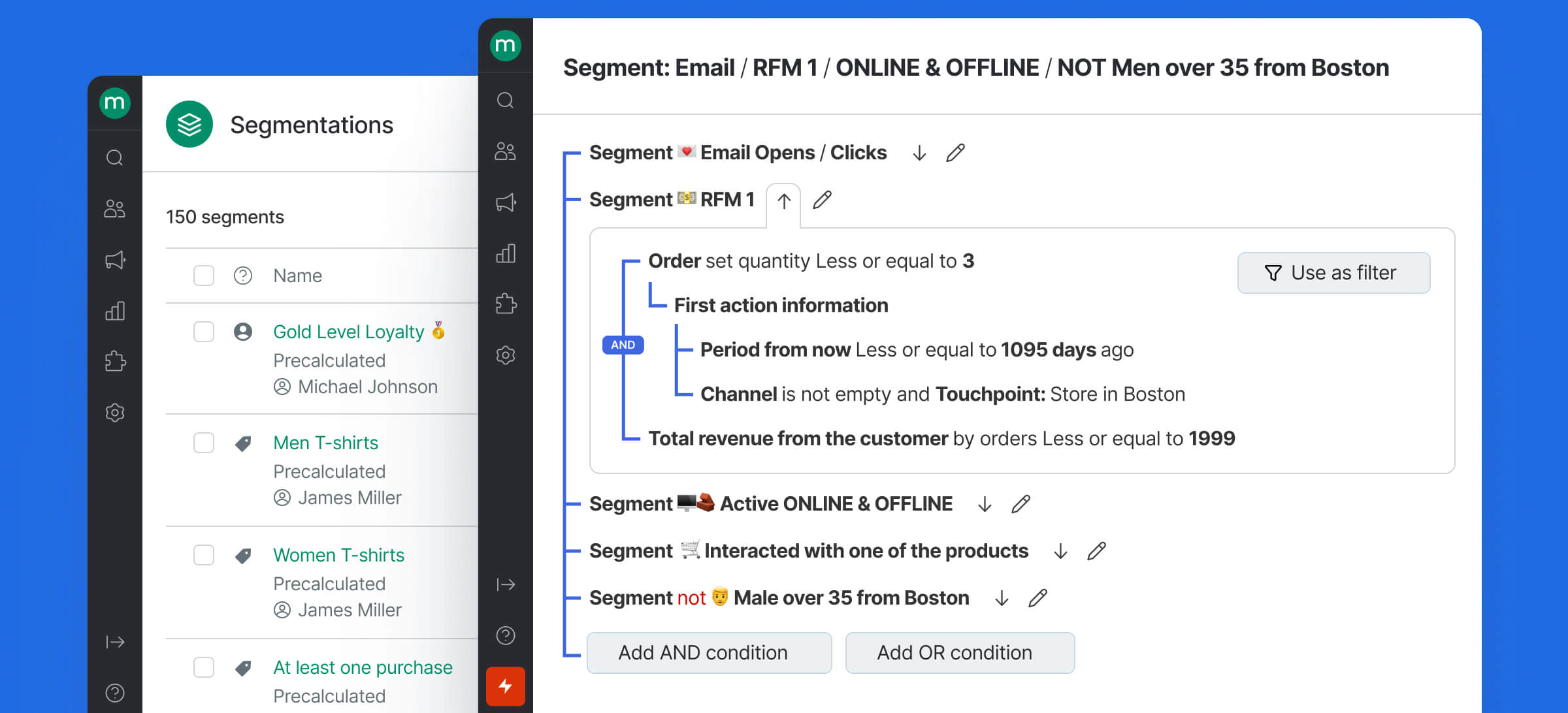
Task: Click the pencil icon next to RFM 1
Action: coord(822,200)
